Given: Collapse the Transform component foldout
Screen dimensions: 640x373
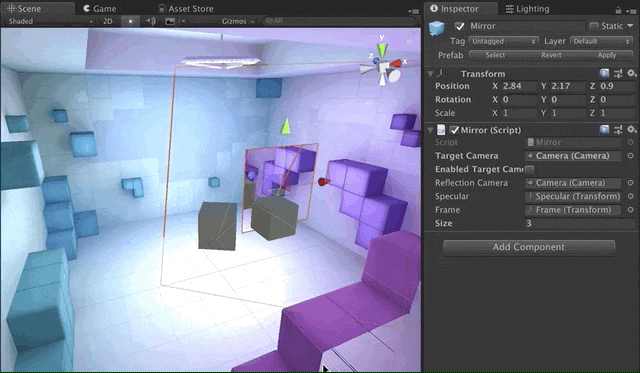Looking at the screenshot, I should point(430,74).
